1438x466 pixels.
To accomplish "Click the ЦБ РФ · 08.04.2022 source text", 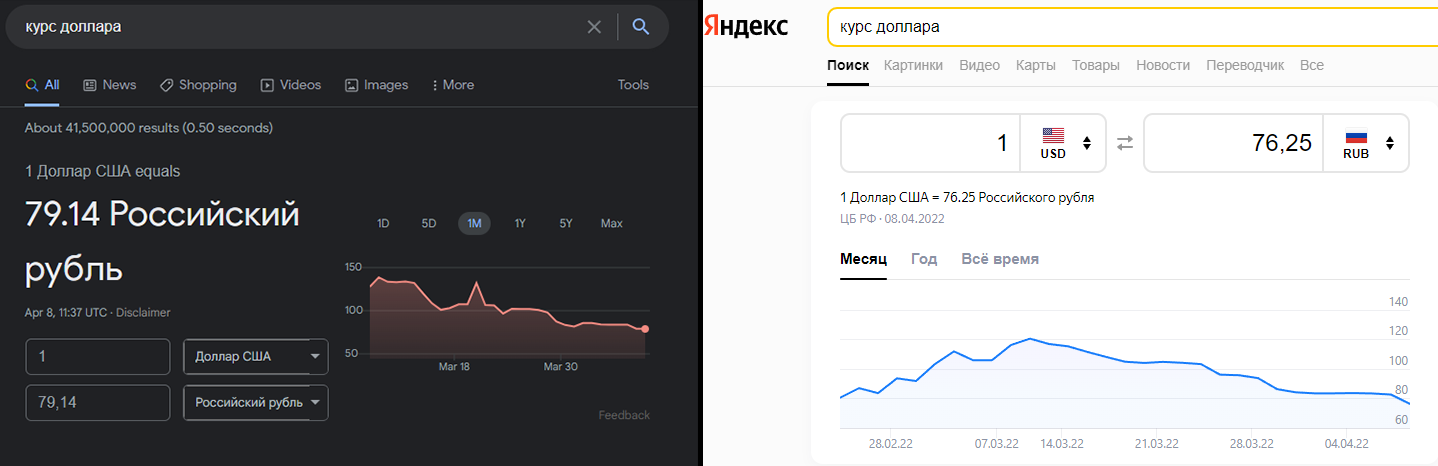I will pyautogui.click(x=893, y=218).
